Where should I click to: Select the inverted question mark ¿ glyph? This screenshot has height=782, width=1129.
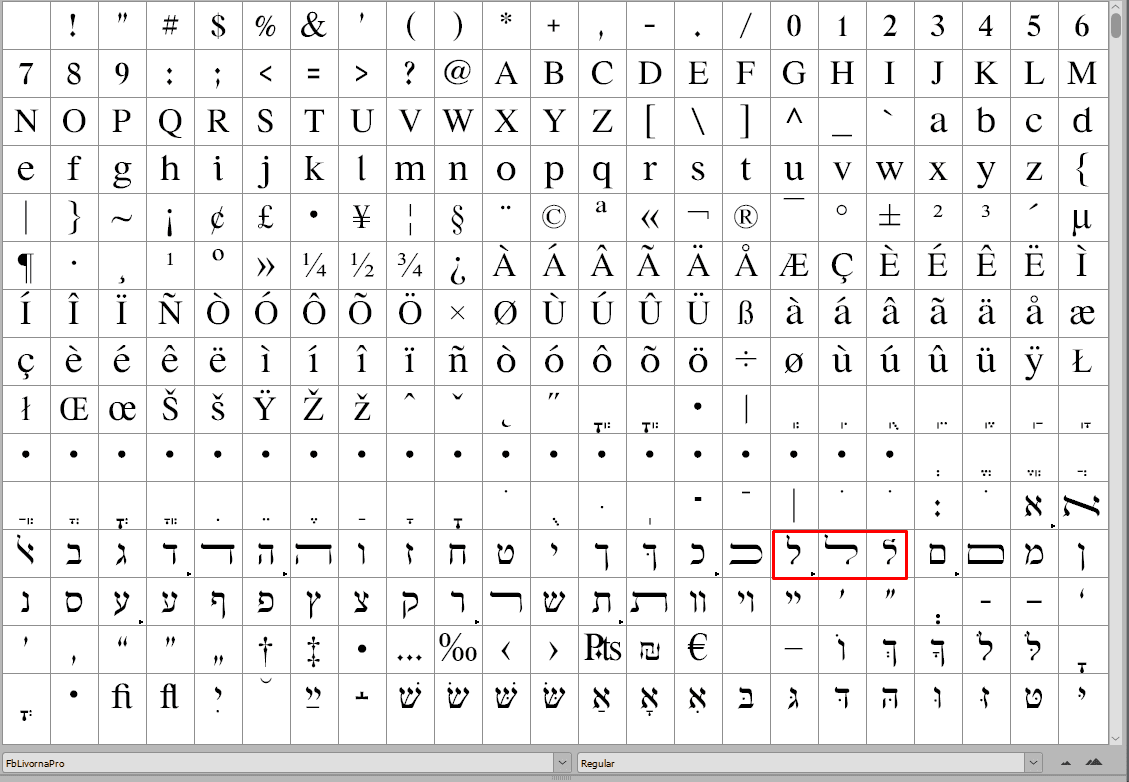tap(458, 266)
